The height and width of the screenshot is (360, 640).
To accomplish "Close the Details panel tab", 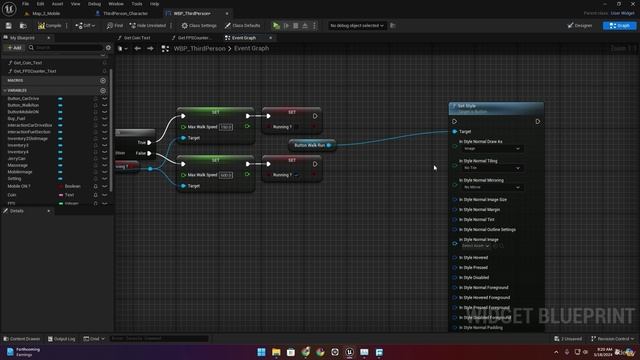I will point(49,211).
